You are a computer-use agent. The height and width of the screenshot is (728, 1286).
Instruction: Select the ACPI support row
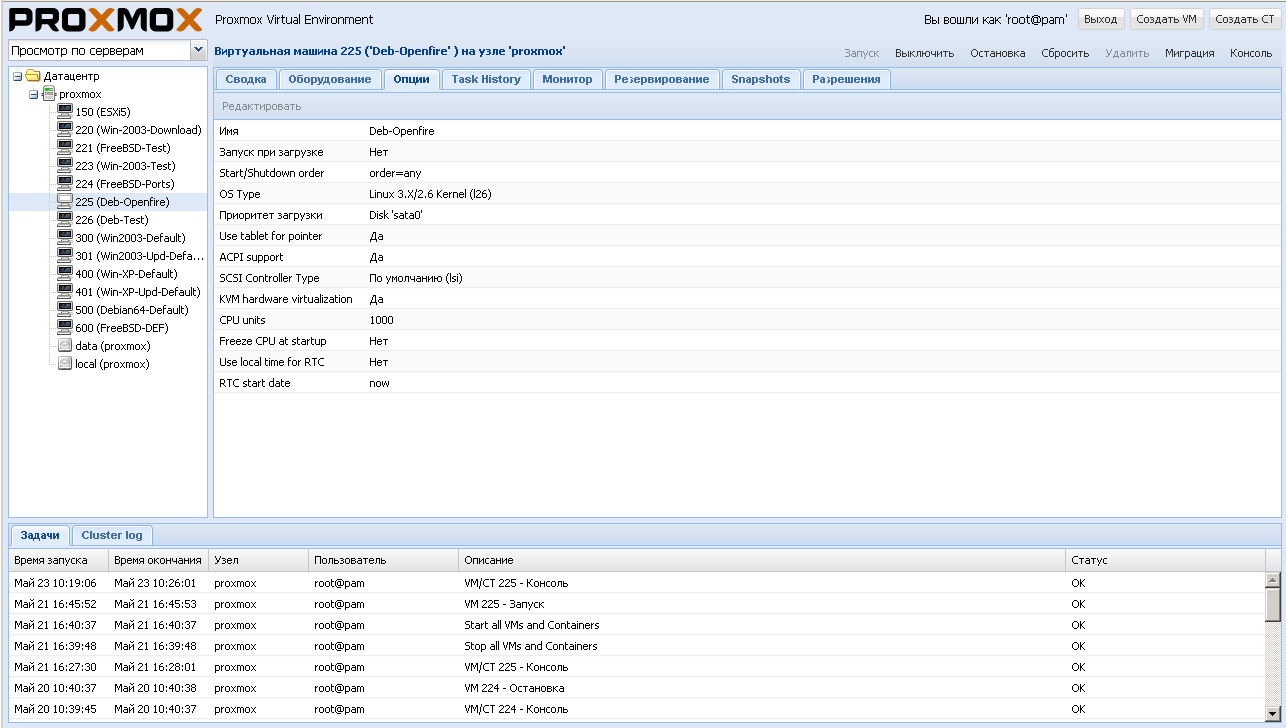[747, 257]
